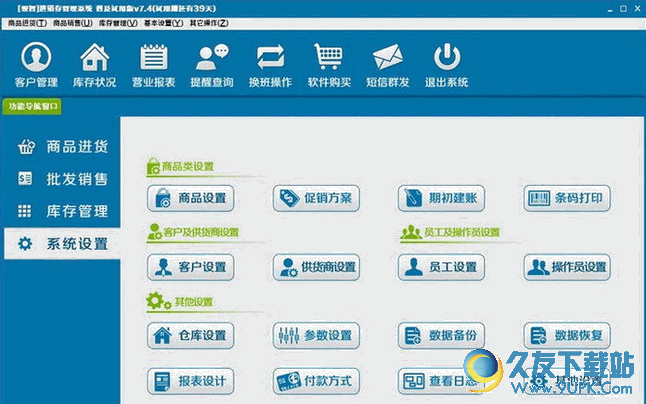Open 商品销售(U) menu
Image resolution: width=646 pixels, height=404 pixels.
click(x=73, y=23)
